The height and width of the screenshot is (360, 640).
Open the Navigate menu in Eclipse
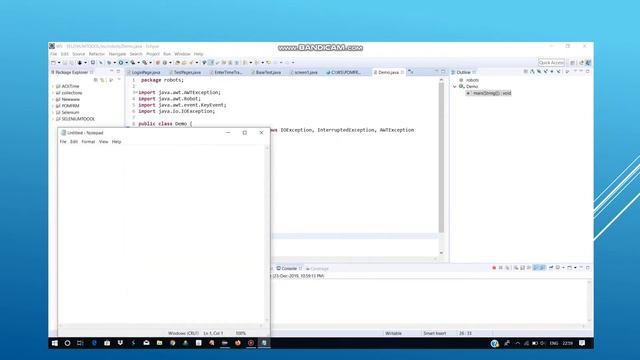point(117,54)
